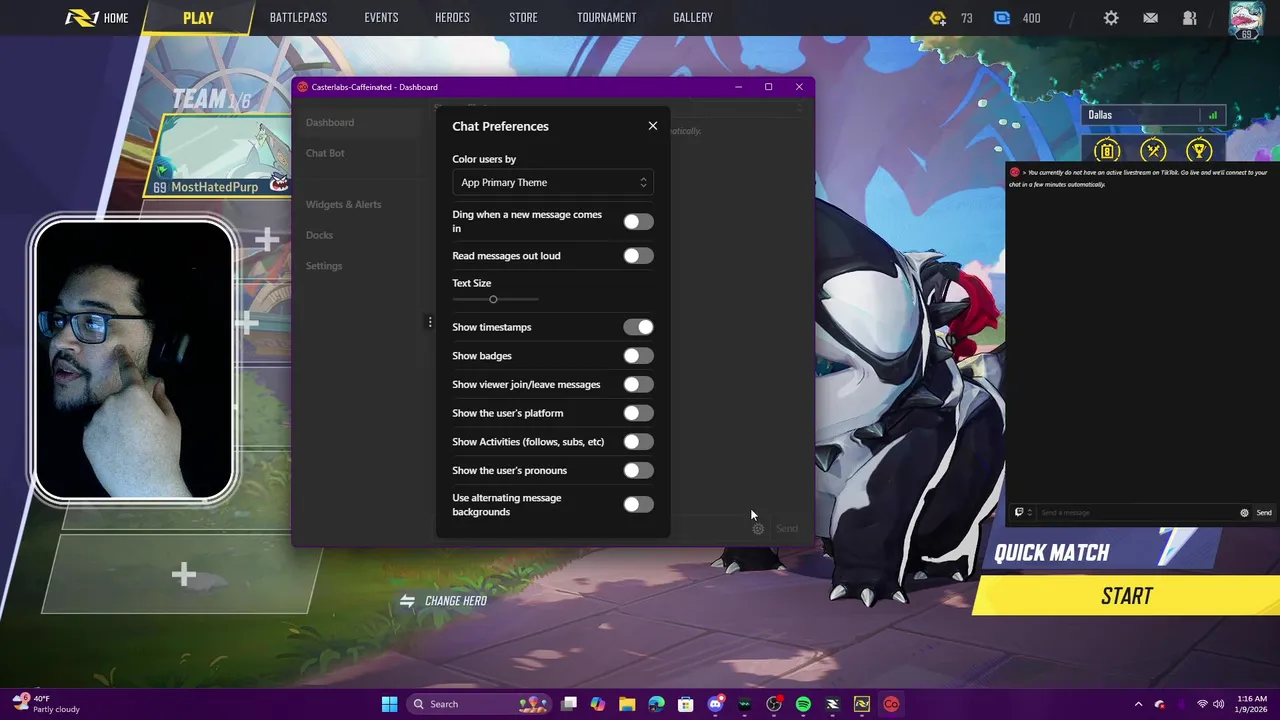The height and width of the screenshot is (720, 1280).
Task: Open the BATTLEPASS tab
Action: click(298, 18)
